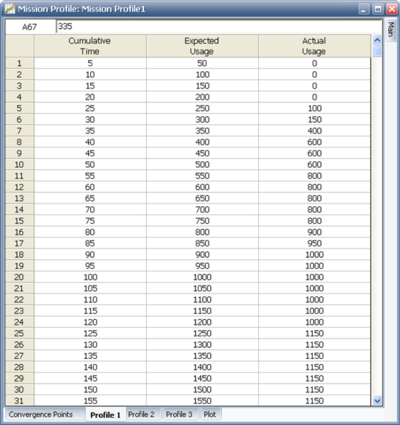This screenshot has width=400, height=425.
Task: Click the scrollbar up arrow
Action: tap(377, 40)
